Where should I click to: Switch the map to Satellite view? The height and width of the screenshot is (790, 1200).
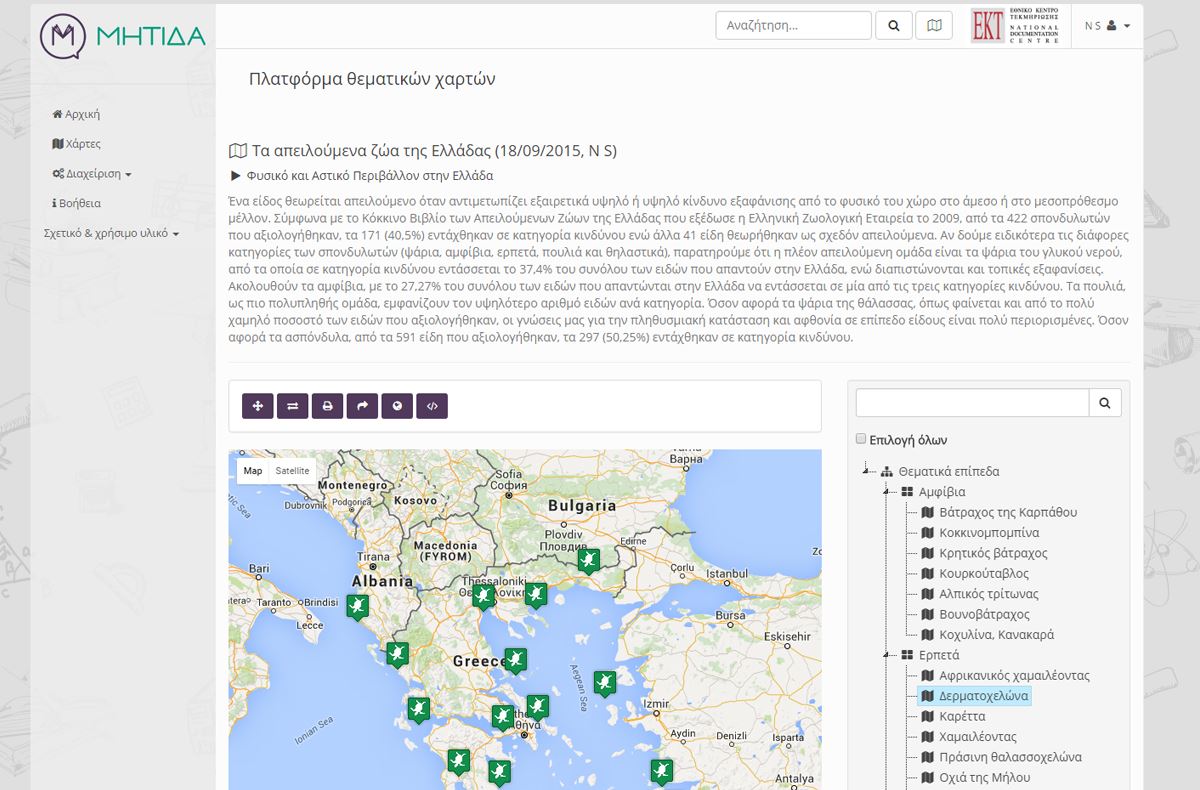[x=293, y=471]
